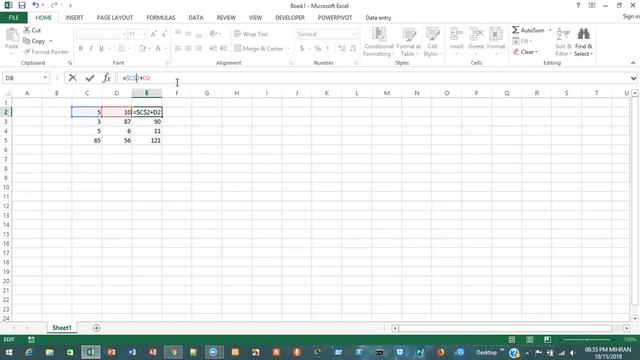Click the Save icon in quick access toolbar
This screenshot has height=360, width=640.
point(22,5)
